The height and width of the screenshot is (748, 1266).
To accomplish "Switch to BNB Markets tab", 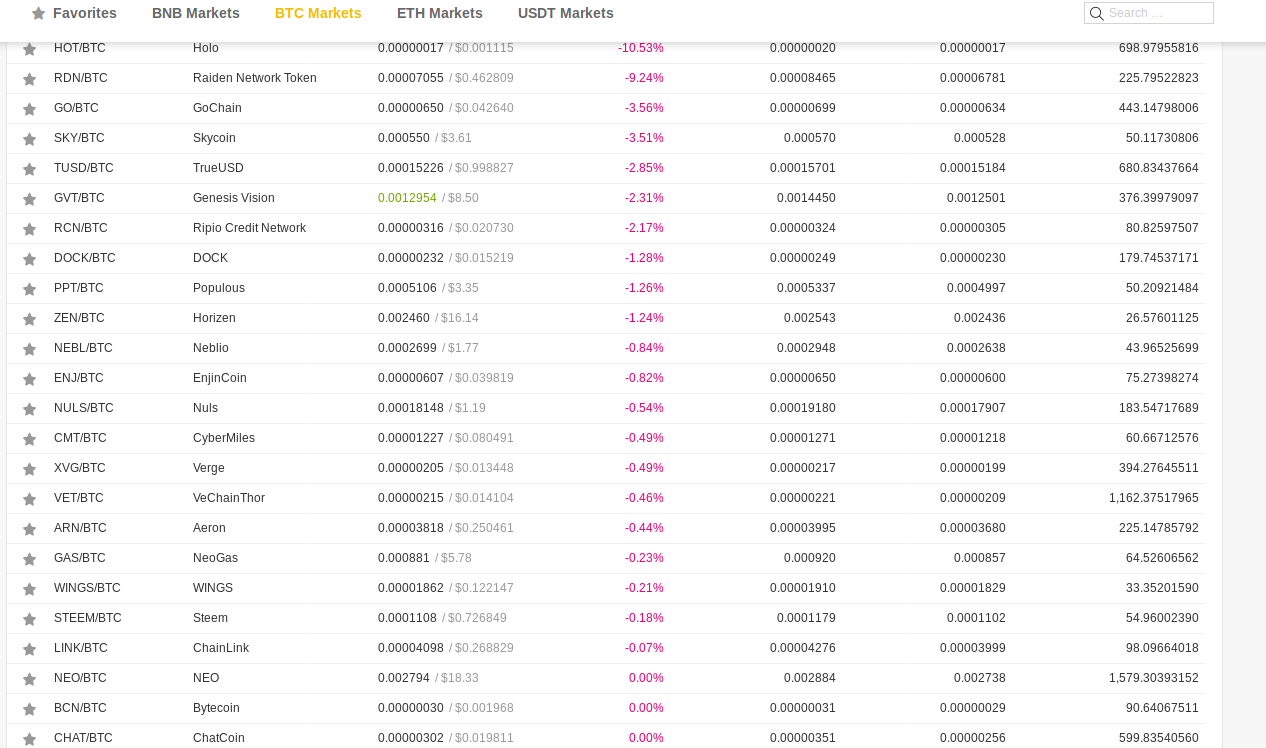I will 196,13.
